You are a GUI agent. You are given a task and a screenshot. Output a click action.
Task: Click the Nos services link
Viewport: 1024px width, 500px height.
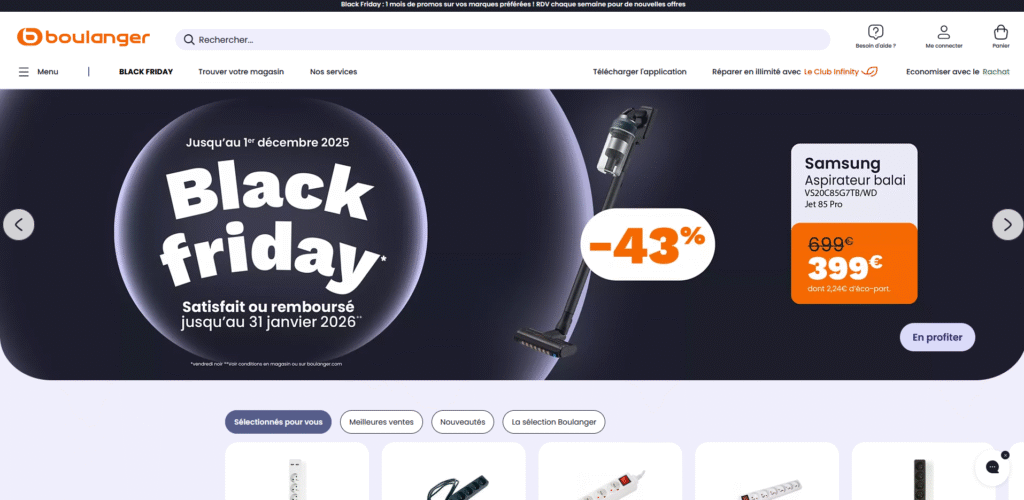click(334, 72)
